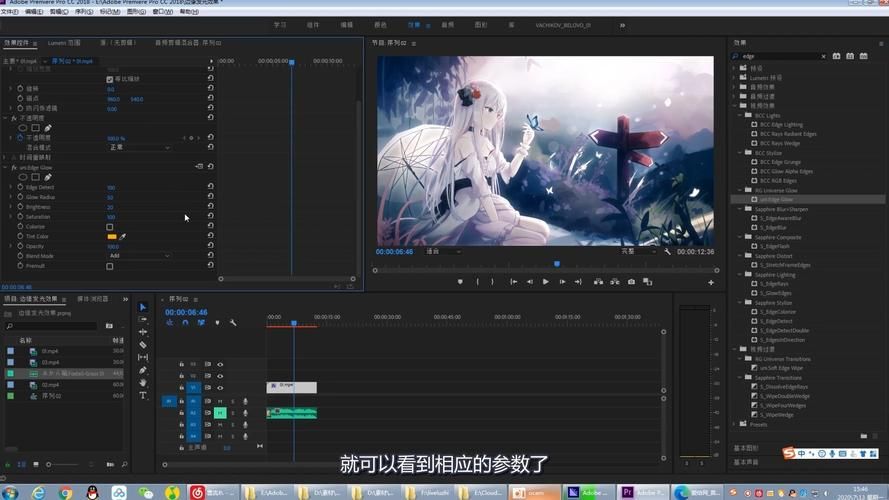Viewport: 889px width, 500px height.
Task: Play the sequence in Program monitor
Action: [x=545, y=282]
